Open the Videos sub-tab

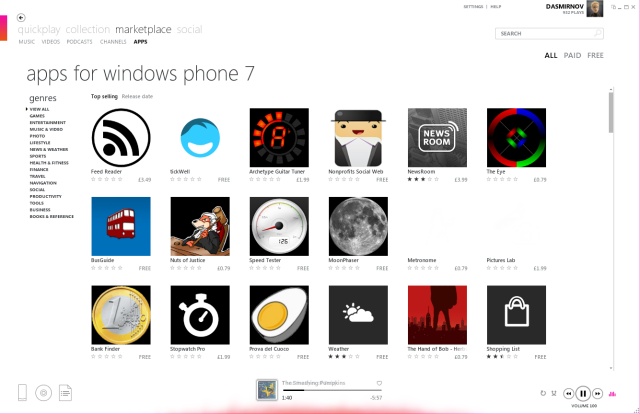51,42
